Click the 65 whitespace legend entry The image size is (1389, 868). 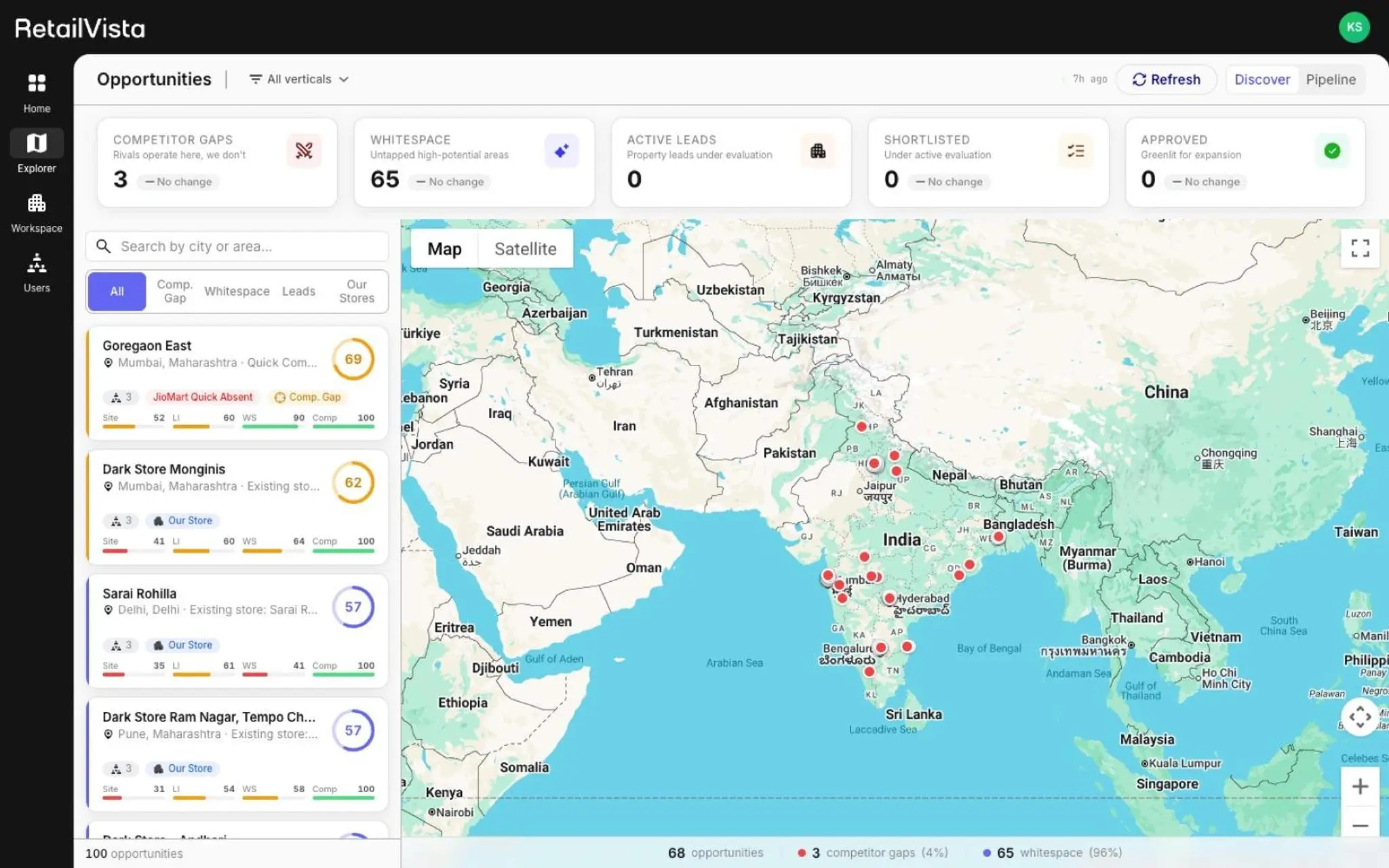1052,852
